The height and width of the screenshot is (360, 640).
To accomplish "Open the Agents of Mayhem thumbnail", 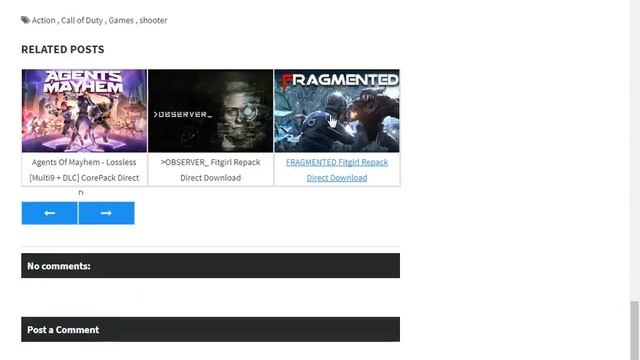I will (84, 111).
